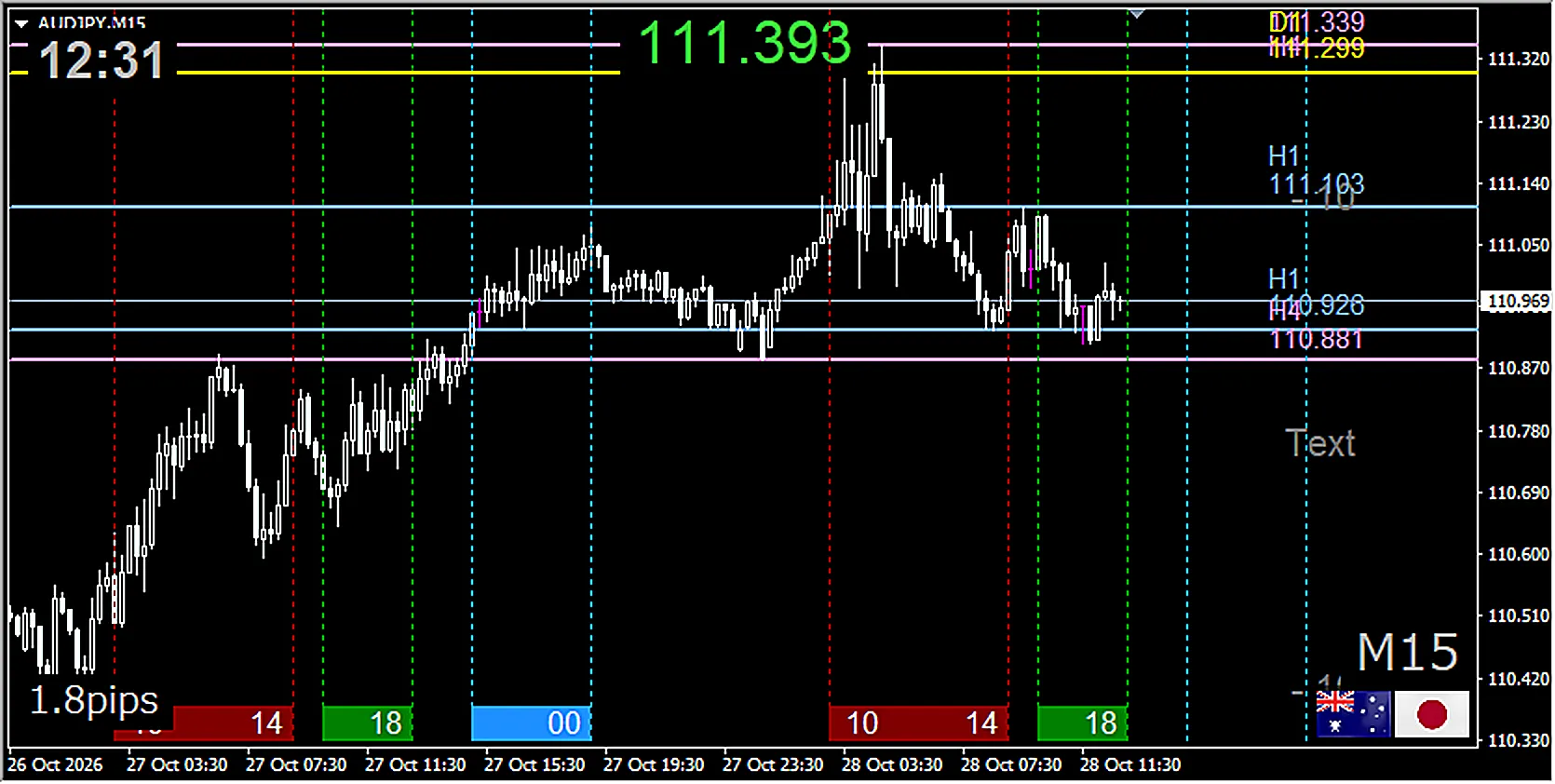1555x784 pixels.
Task: Select the chart shift triangle marker at top
Action: point(1137,13)
